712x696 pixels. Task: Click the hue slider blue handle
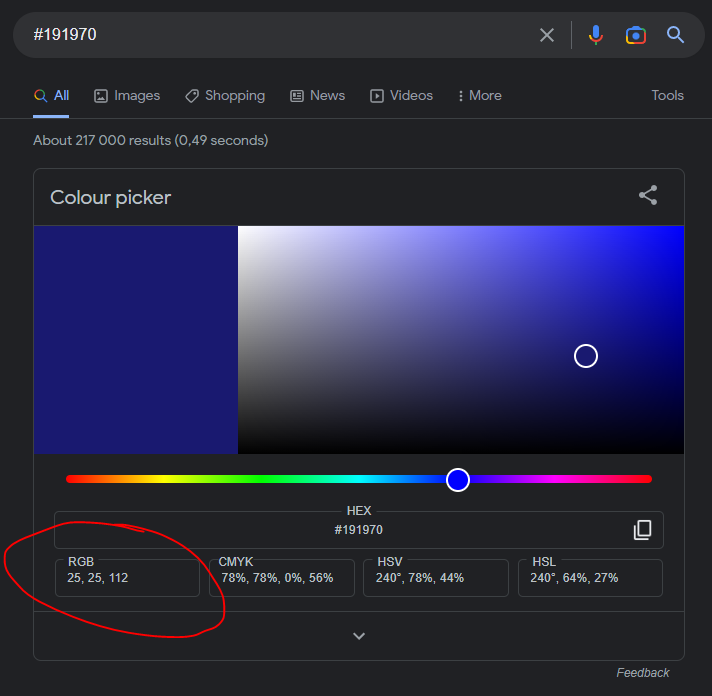pos(458,480)
